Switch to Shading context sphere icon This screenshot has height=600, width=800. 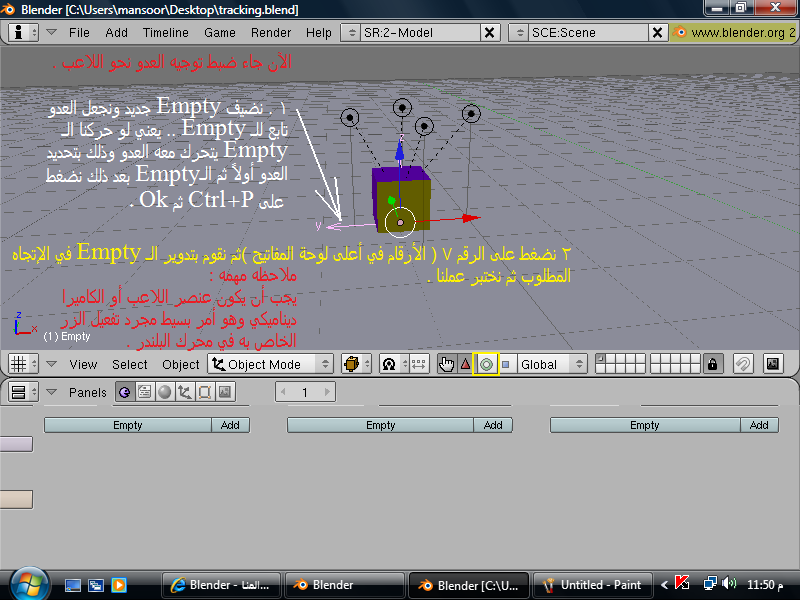coord(164,392)
